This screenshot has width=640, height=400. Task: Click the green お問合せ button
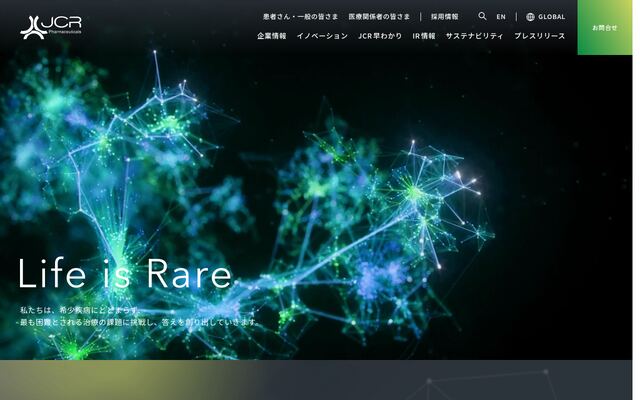point(604,27)
